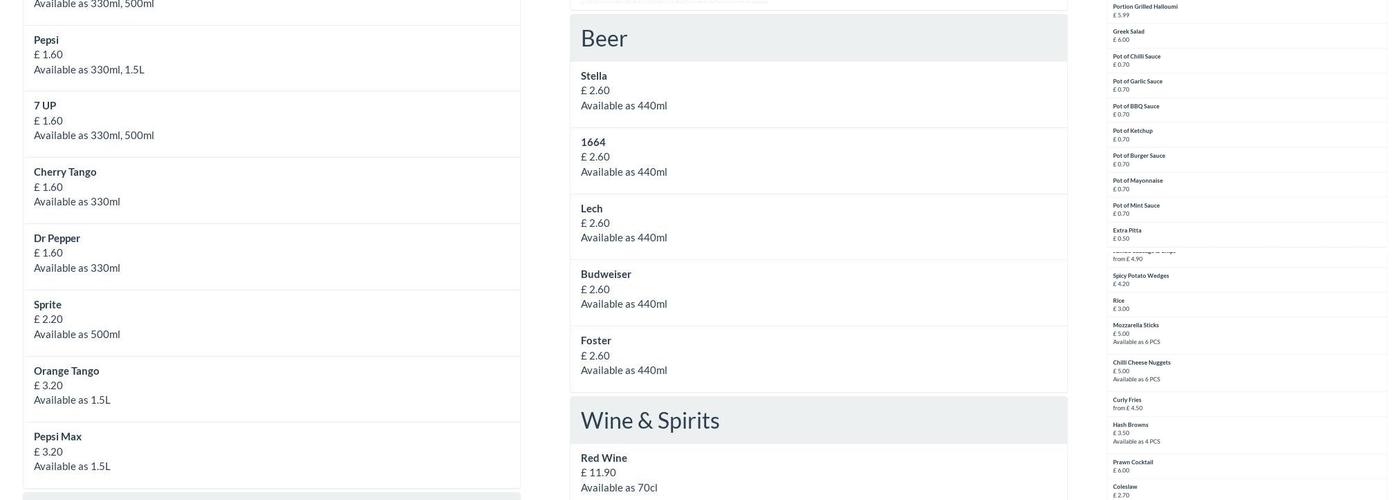Choose Mozzarella Sticks in side list

[1136, 325]
